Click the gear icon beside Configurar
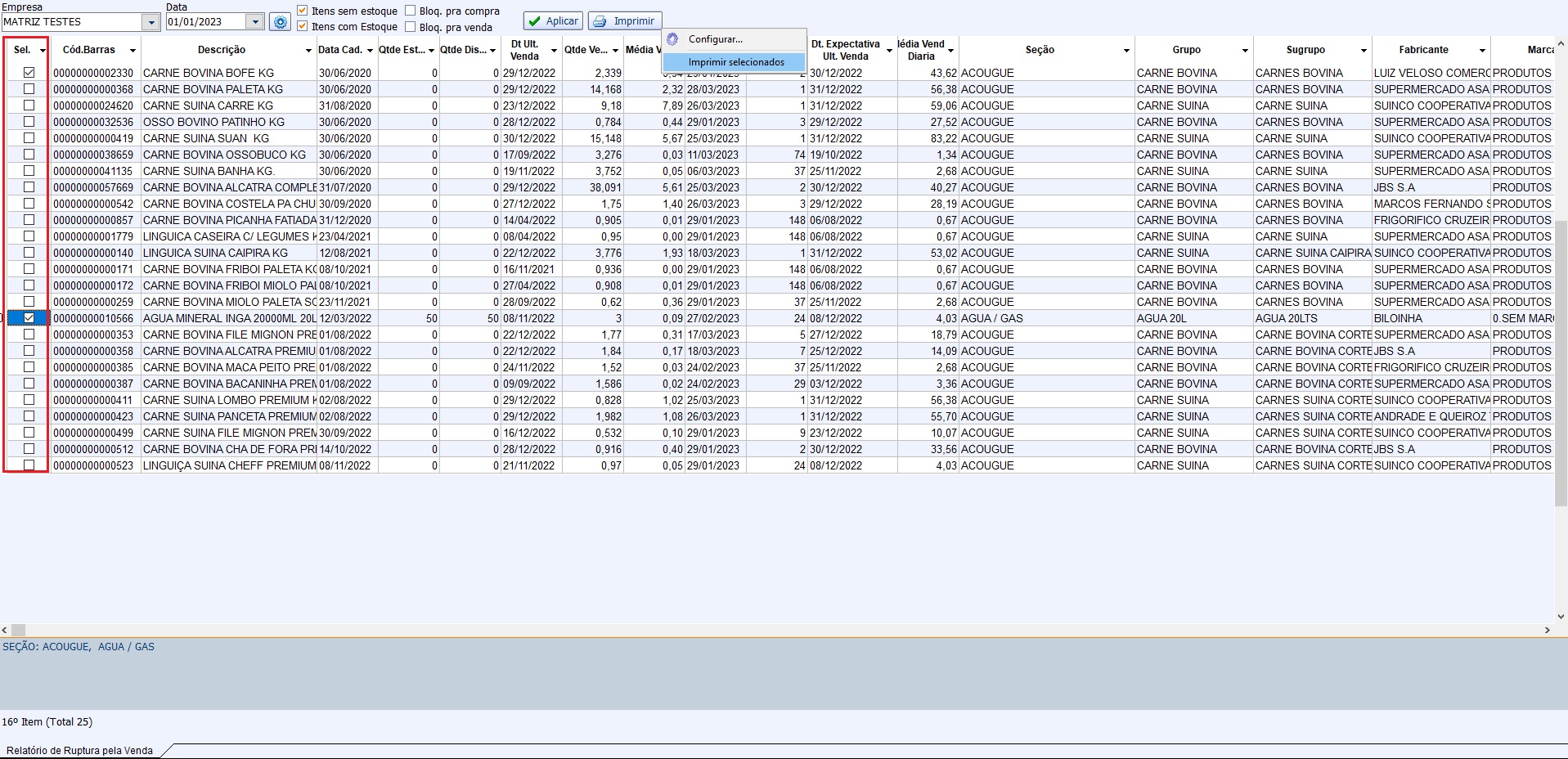 pyautogui.click(x=672, y=39)
